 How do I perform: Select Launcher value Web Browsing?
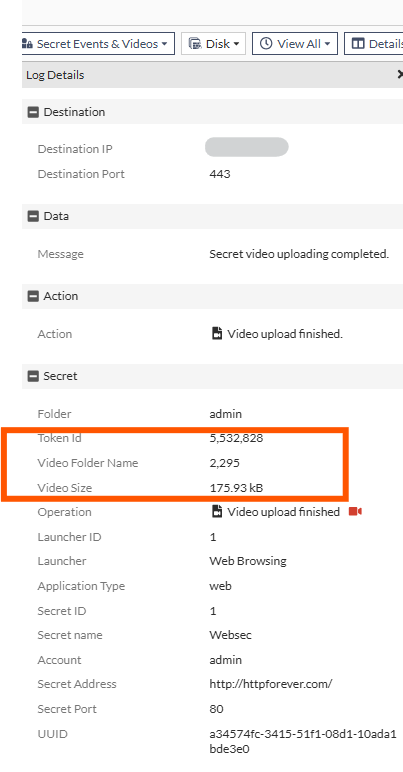pyautogui.click(x=248, y=561)
